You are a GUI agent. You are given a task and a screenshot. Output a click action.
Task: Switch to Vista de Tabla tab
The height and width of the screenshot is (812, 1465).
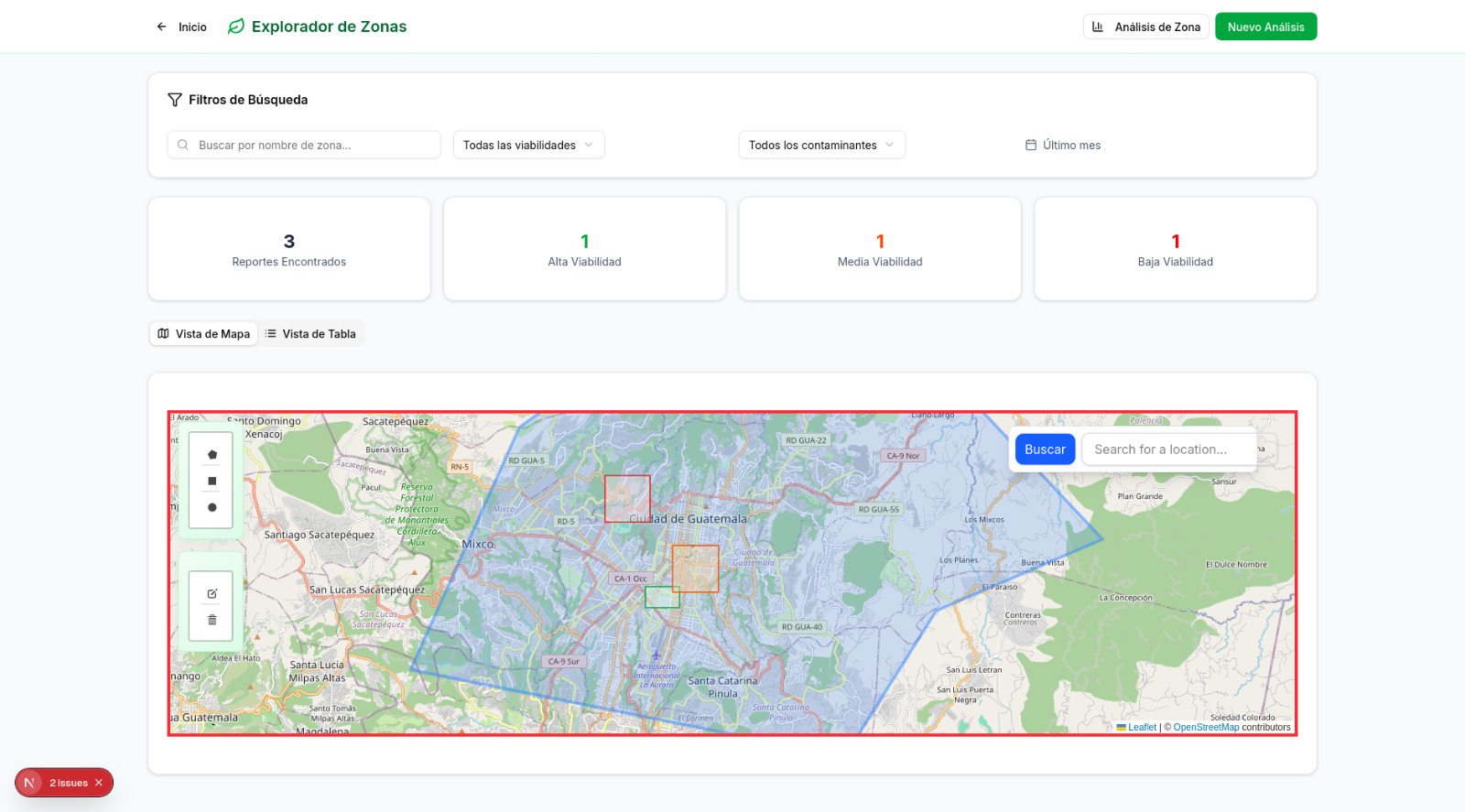pos(310,334)
